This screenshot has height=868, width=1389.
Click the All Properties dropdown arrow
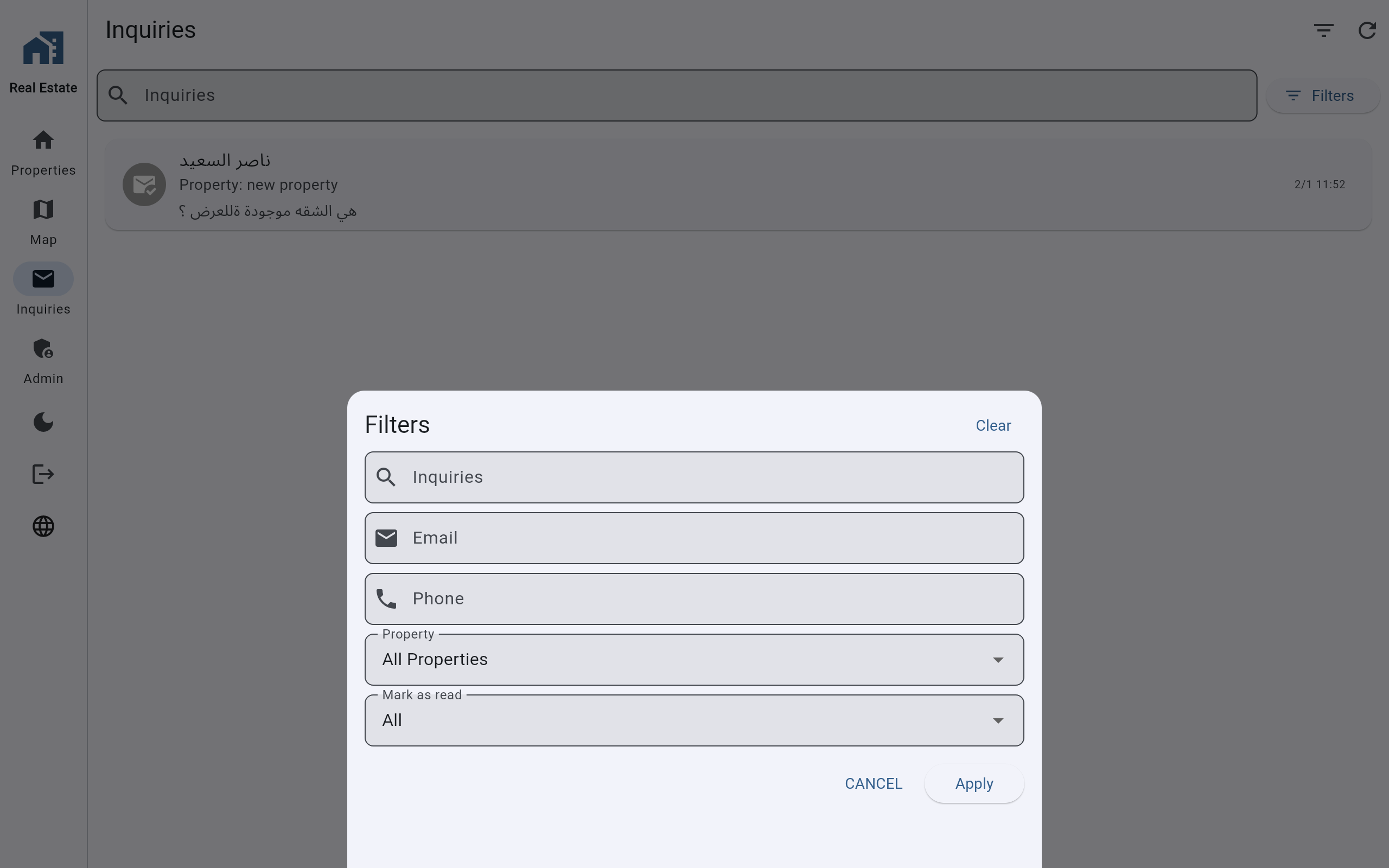[x=998, y=660]
